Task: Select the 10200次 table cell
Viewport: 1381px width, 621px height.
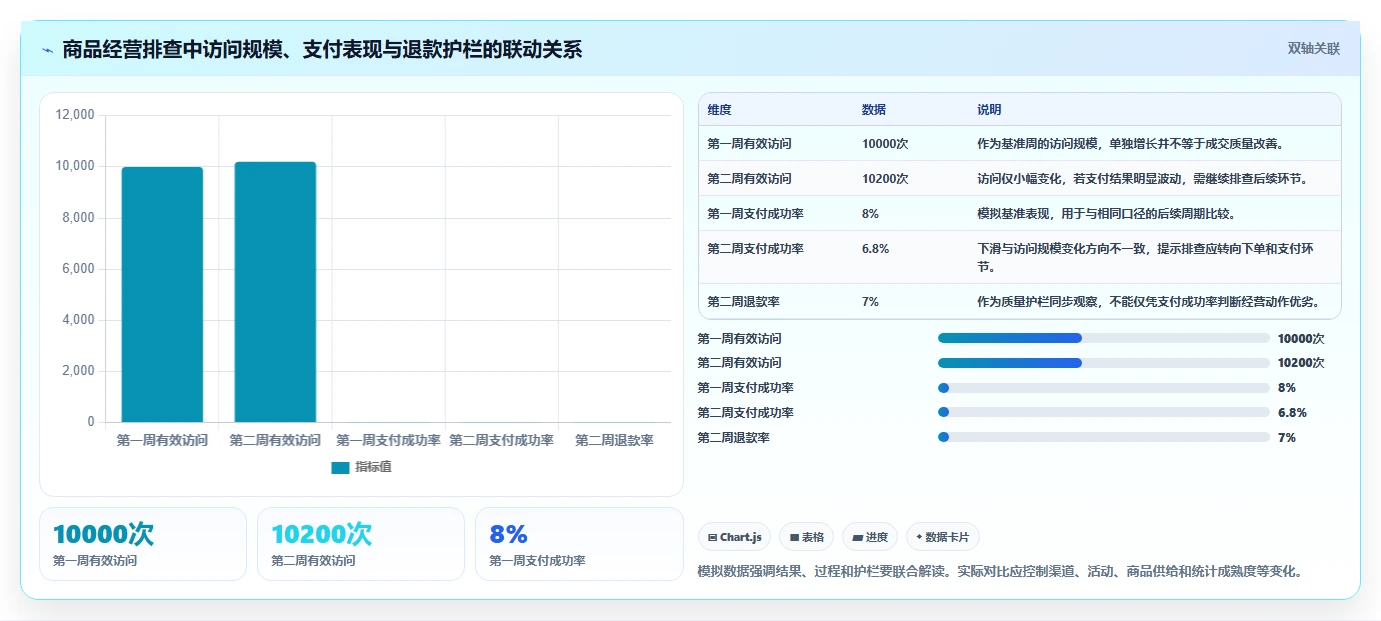Action: (x=885, y=179)
